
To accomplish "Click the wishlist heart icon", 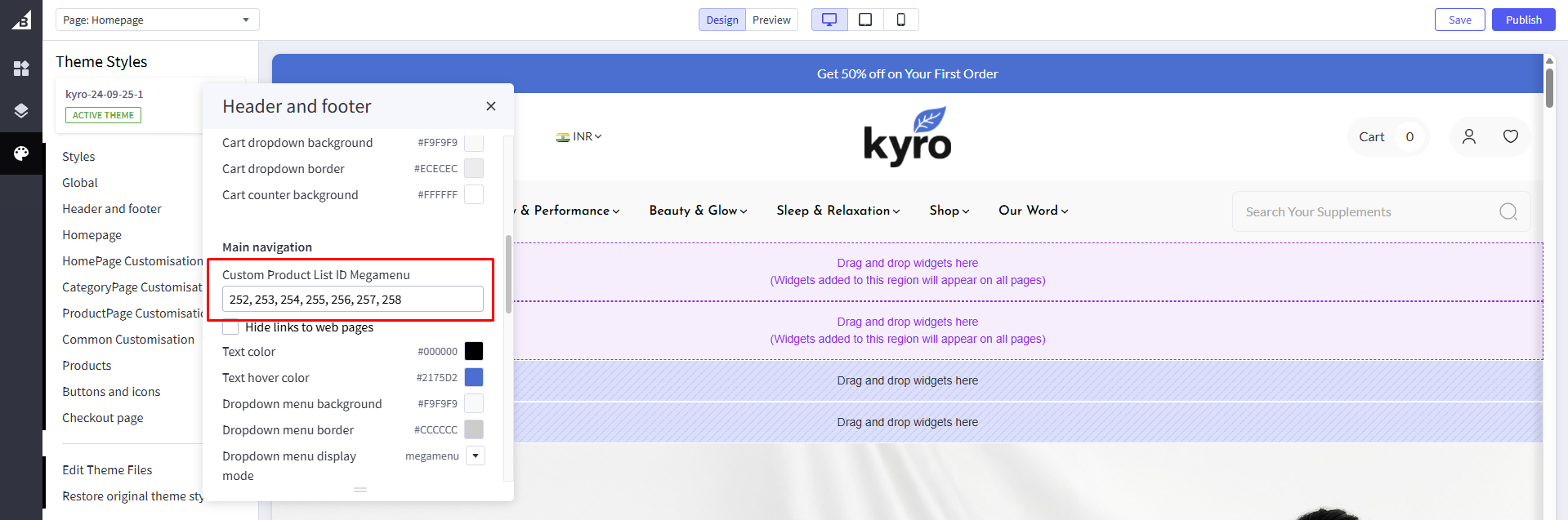I will [x=1510, y=136].
